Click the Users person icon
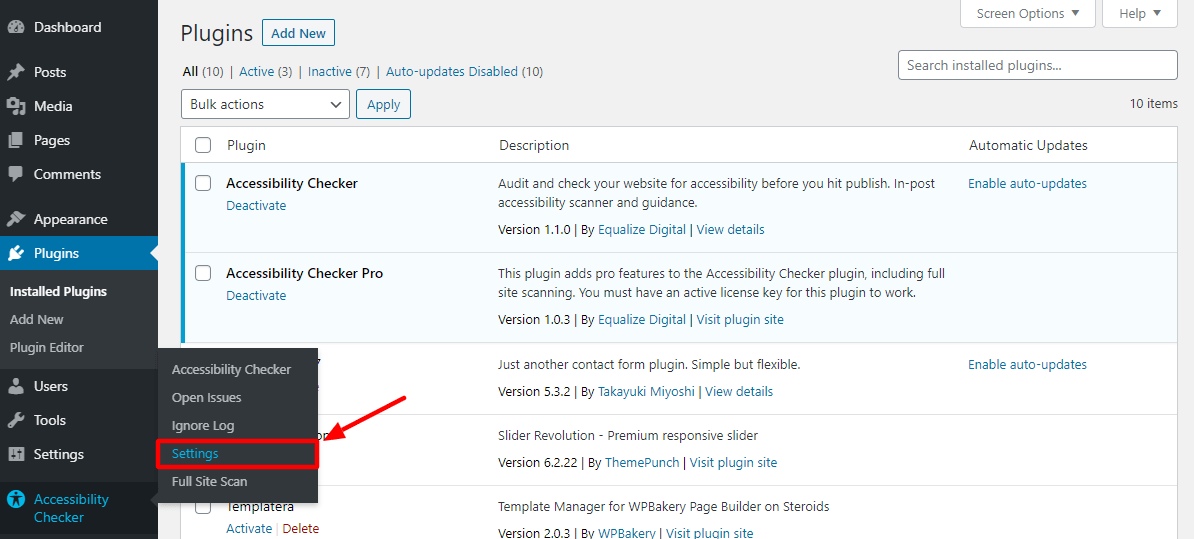This screenshot has height=539, width=1194. click(x=16, y=386)
